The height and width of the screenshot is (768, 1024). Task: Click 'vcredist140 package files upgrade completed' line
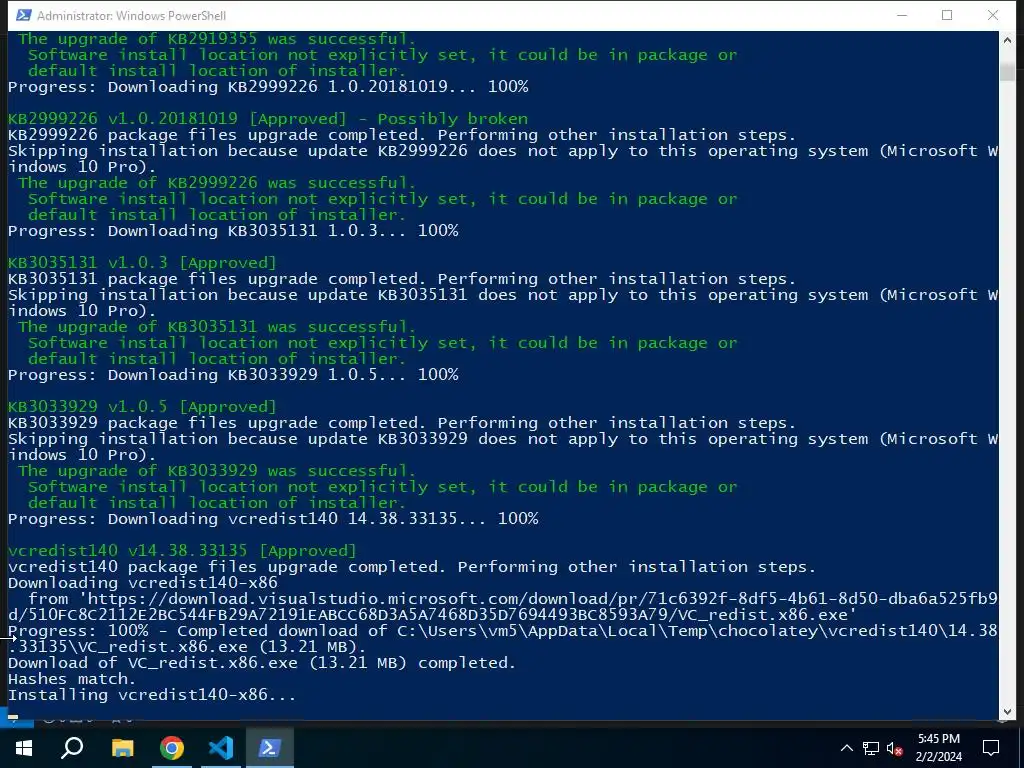(x=412, y=567)
